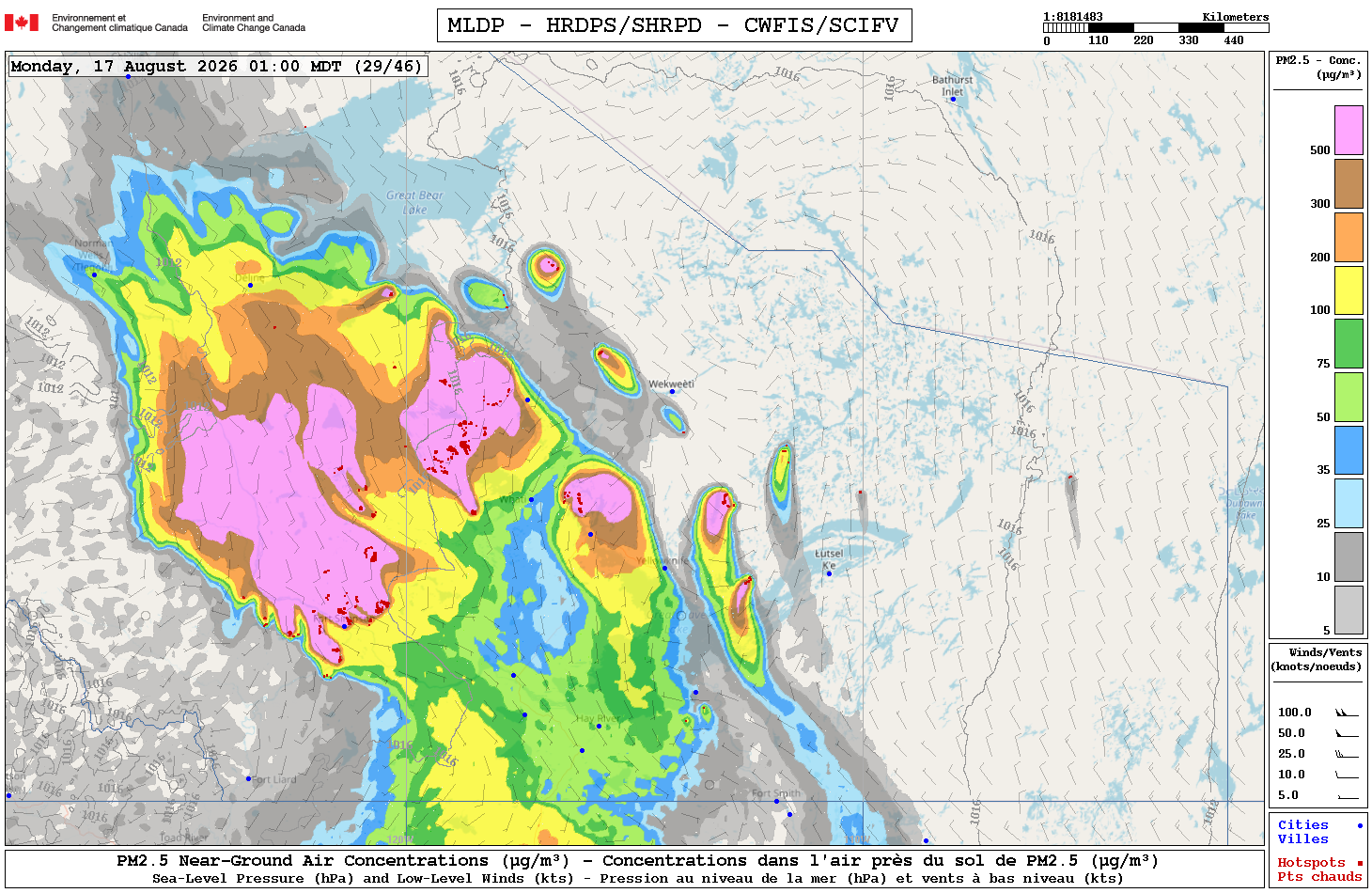This screenshot has height=893, width=1372.
Task: Pick the yellow 100–200 legend swatch
Action: 1349,290
